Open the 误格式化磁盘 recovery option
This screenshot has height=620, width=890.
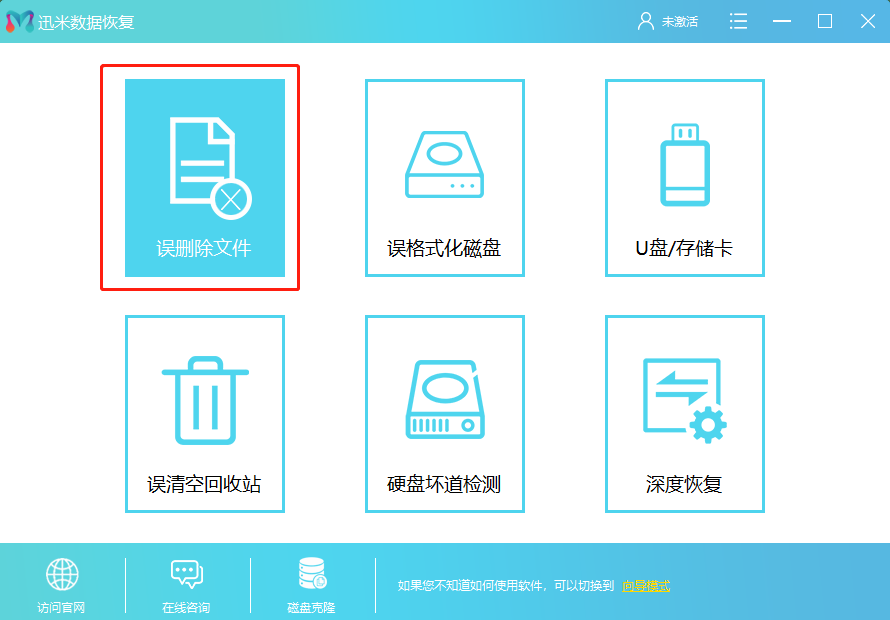tap(444, 177)
